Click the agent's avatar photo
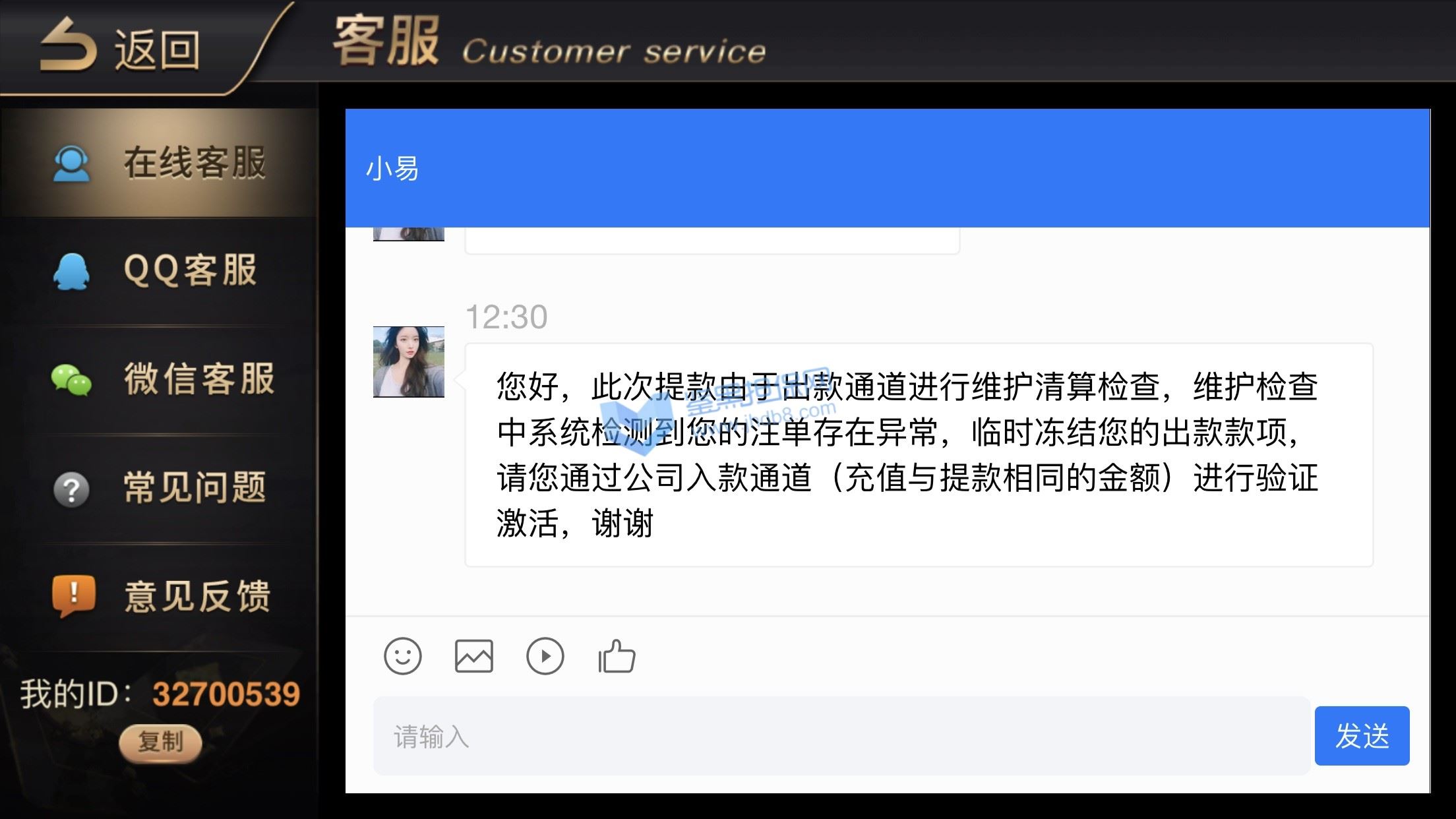1456x819 pixels. coord(409,361)
